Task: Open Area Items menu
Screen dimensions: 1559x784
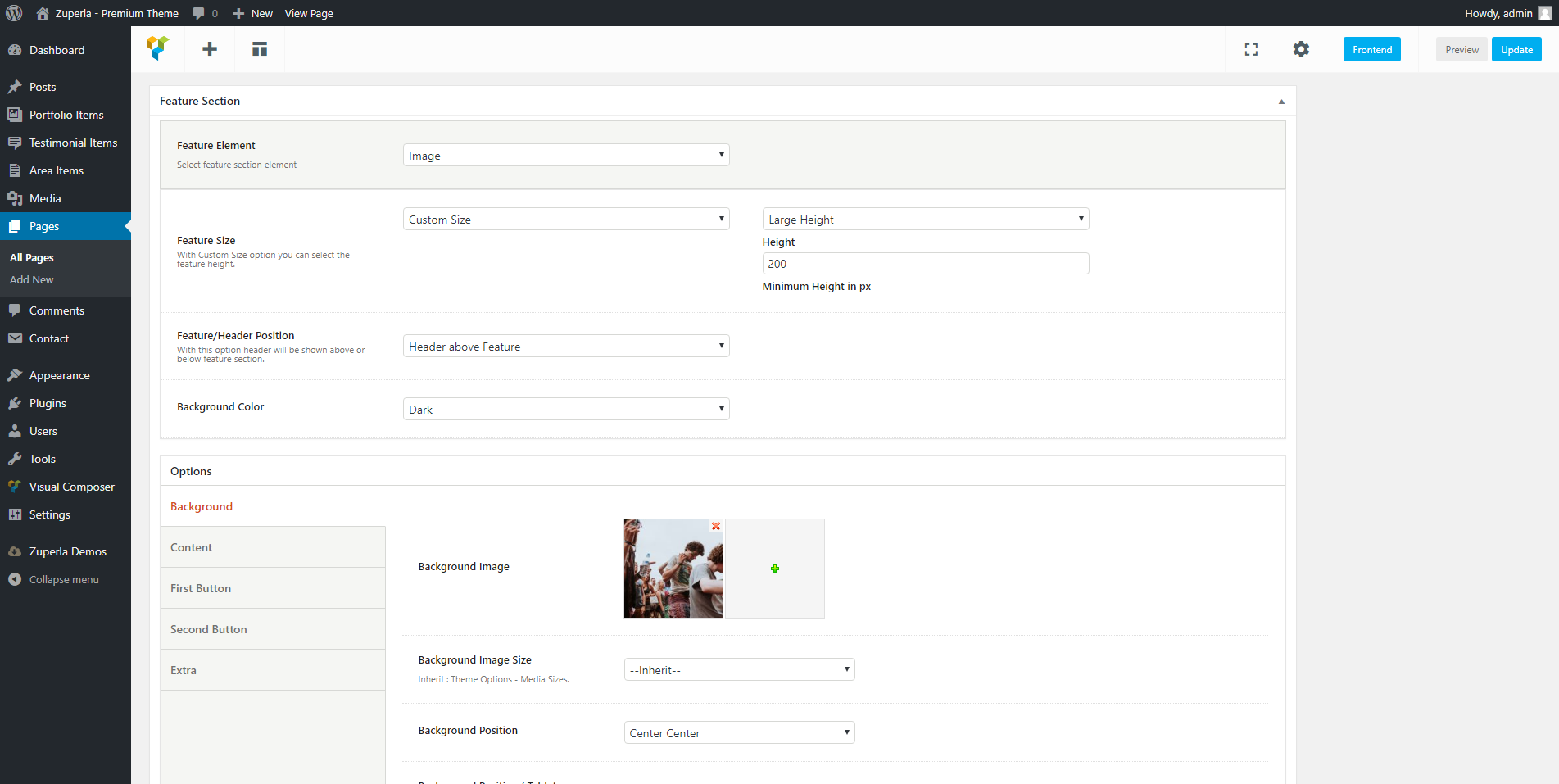Action: [66, 170]
